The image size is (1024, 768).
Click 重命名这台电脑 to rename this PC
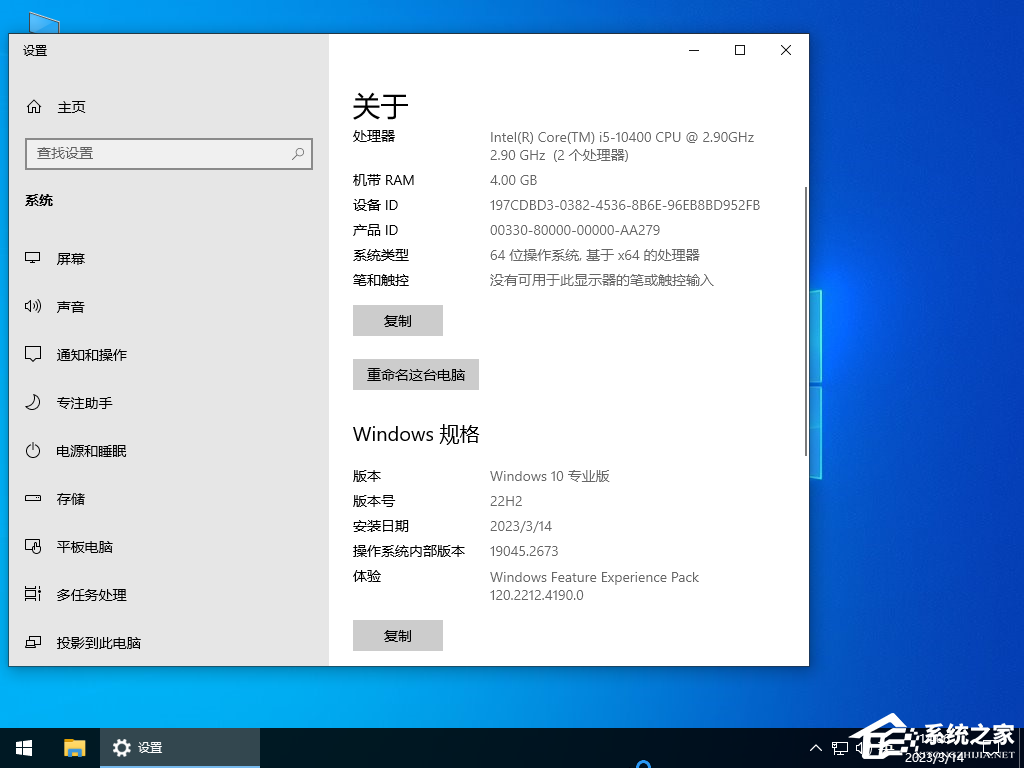click(x=415, y=374)
